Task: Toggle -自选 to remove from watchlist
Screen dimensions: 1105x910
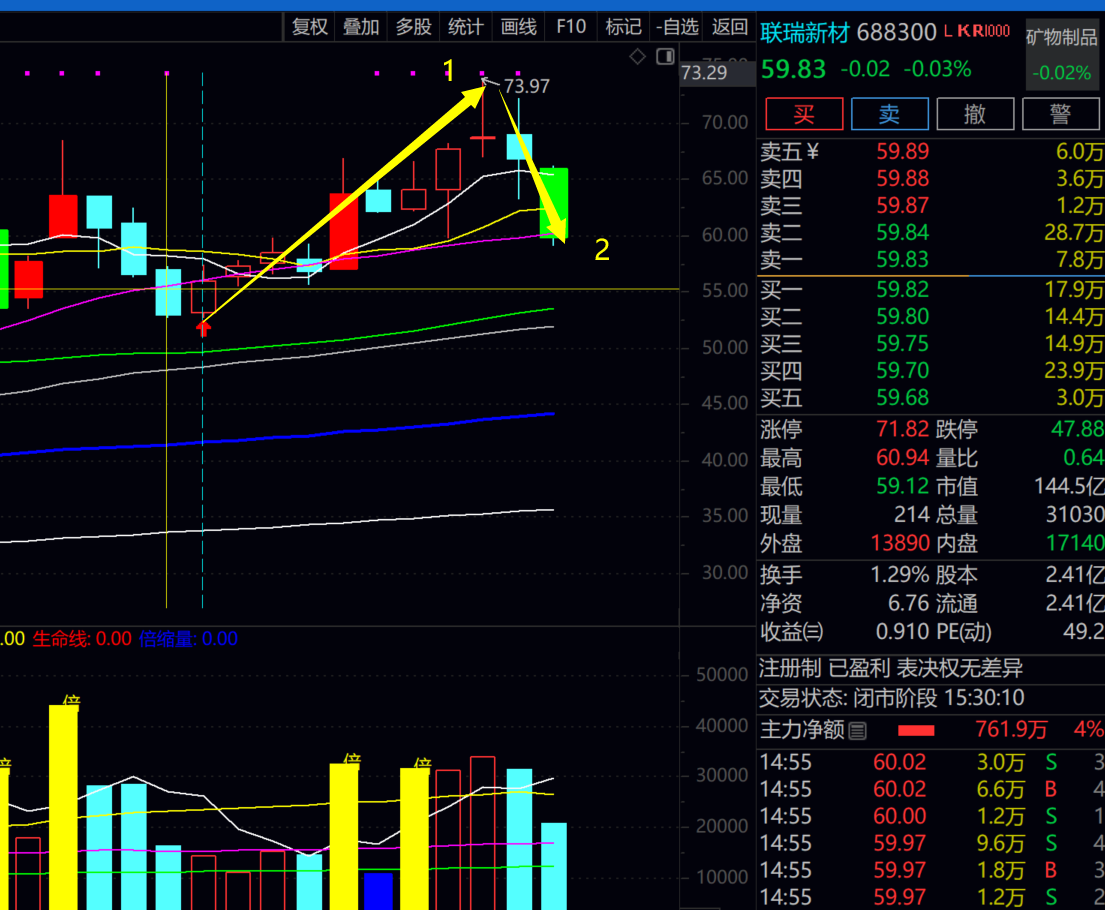Action: coord(677,27)
